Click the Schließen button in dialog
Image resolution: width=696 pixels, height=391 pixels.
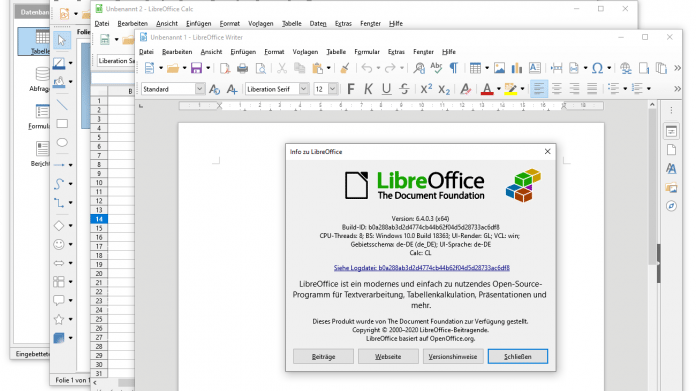[518, 356]
